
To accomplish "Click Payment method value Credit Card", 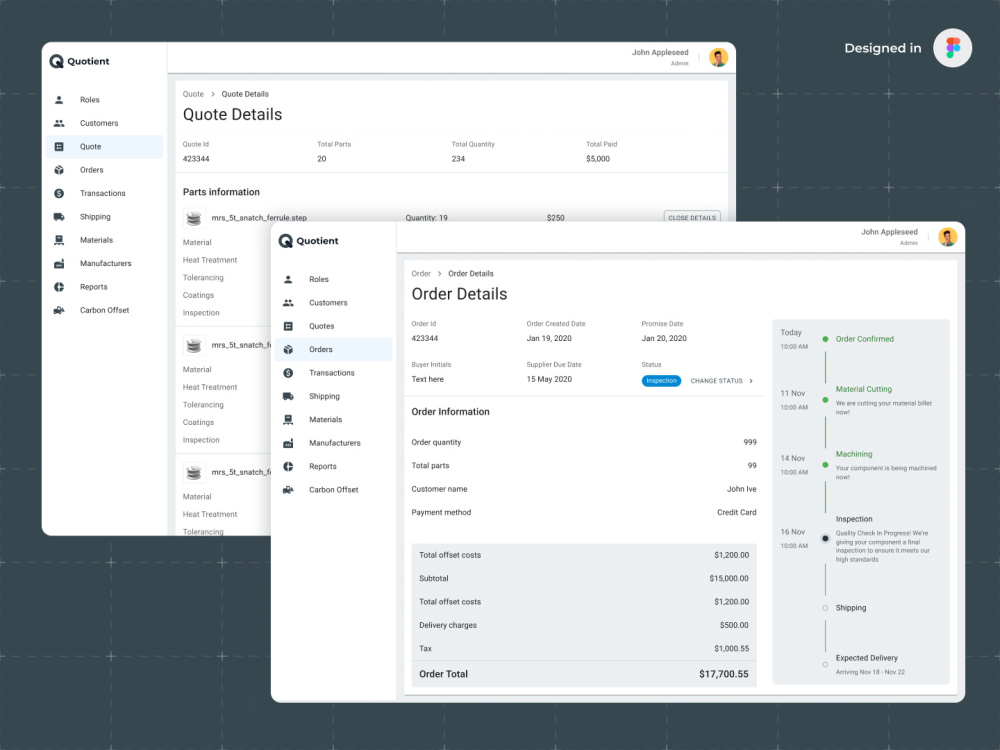I will pos(737,513).
